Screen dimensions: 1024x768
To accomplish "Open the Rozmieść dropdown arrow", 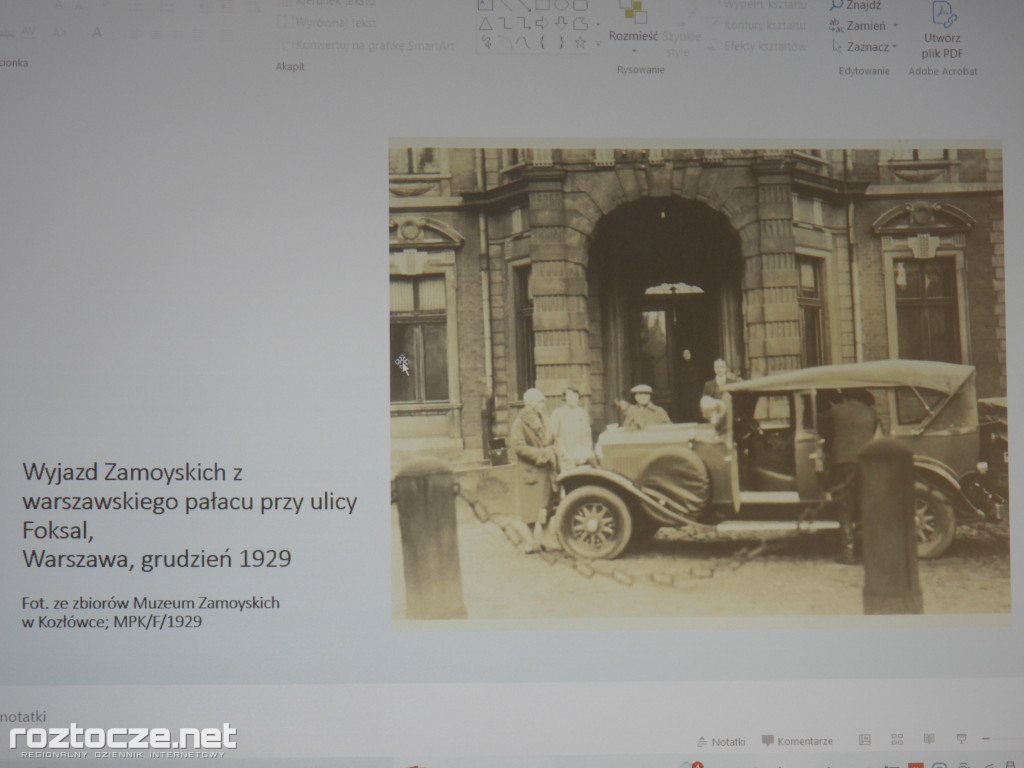I will pyautogui.click(x=633, y=50).
